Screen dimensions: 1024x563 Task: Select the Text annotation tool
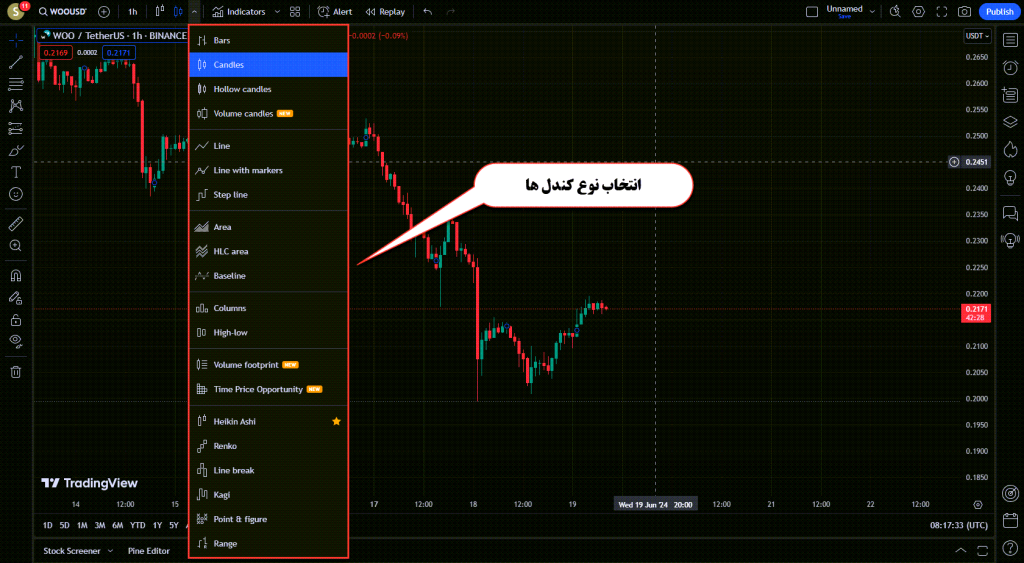16,172
